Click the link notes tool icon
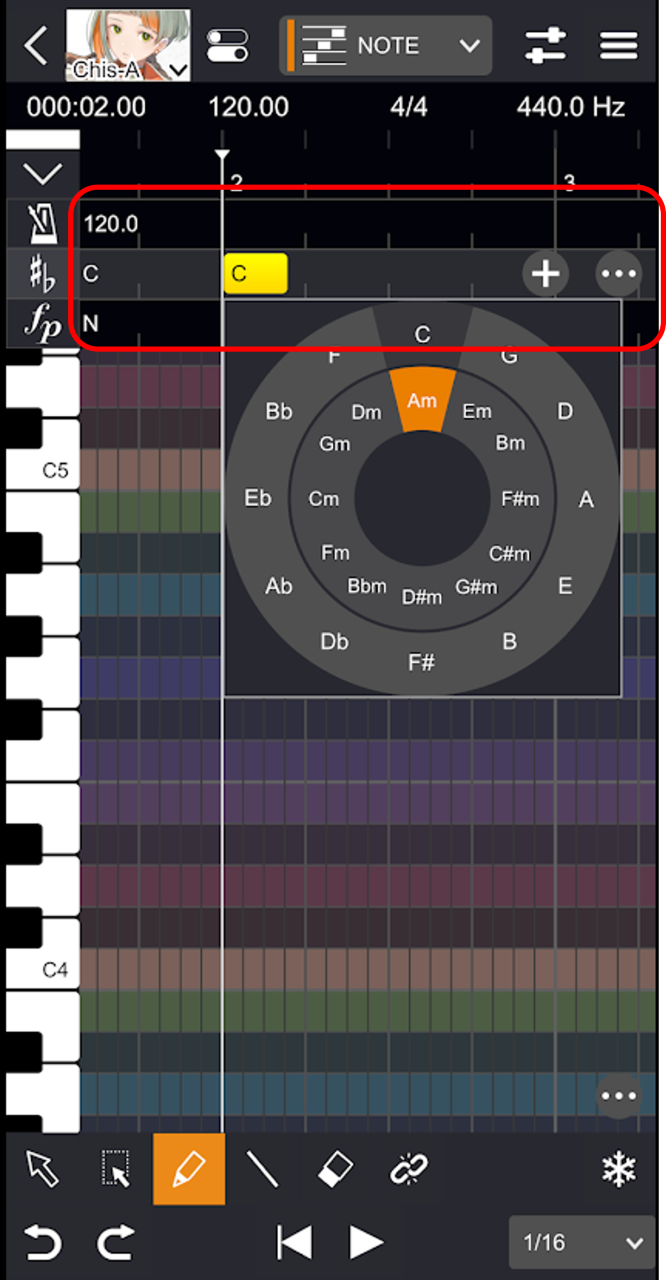Image resolution: width=666 pixels, height=1280 pixels. tap(408, 1168)
